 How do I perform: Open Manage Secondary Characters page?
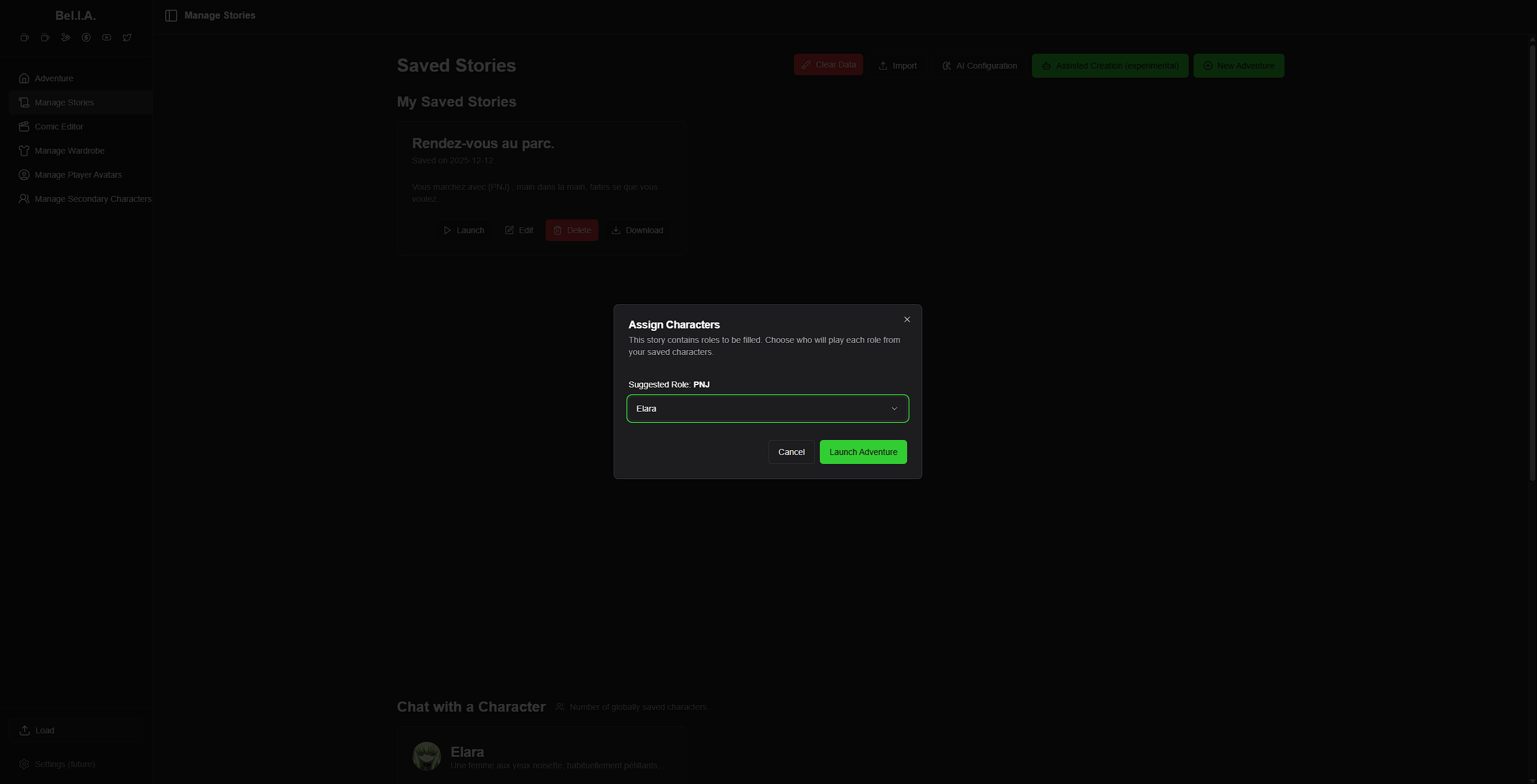93,199
